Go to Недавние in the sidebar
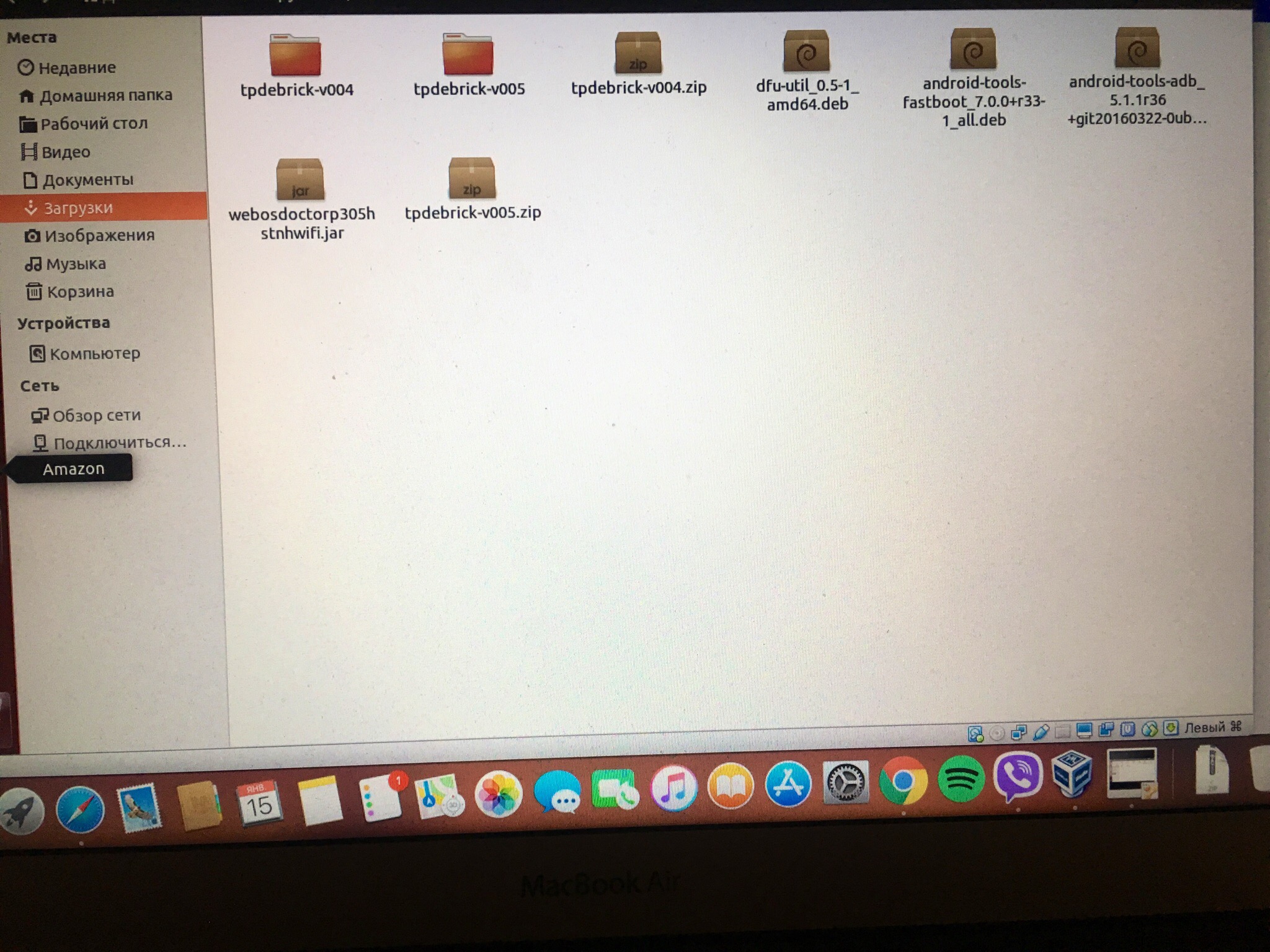The height and width of the screenshot is (952, 1270). coord(76,68)
